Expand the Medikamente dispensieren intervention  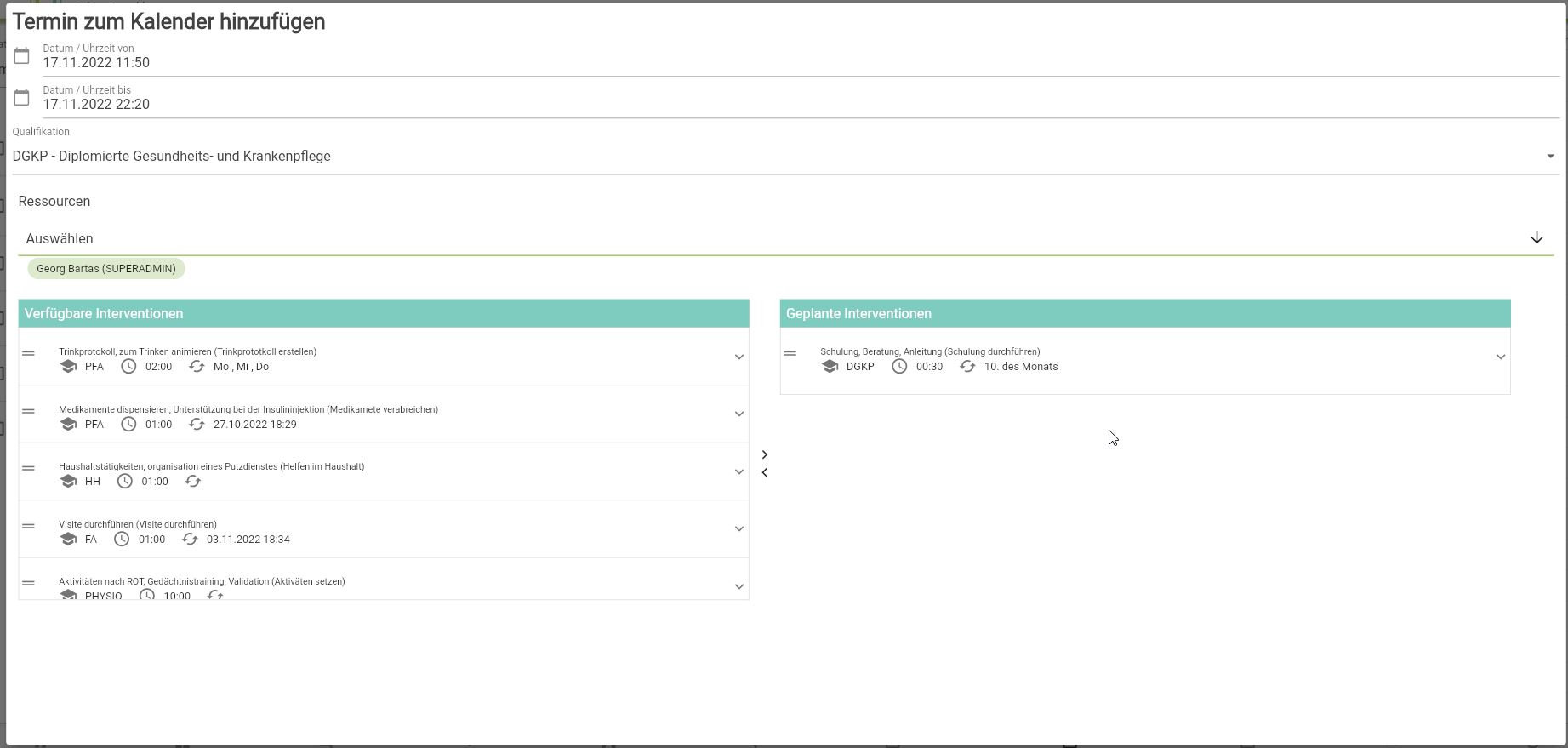pyautogui.click(x=738, y=414)
